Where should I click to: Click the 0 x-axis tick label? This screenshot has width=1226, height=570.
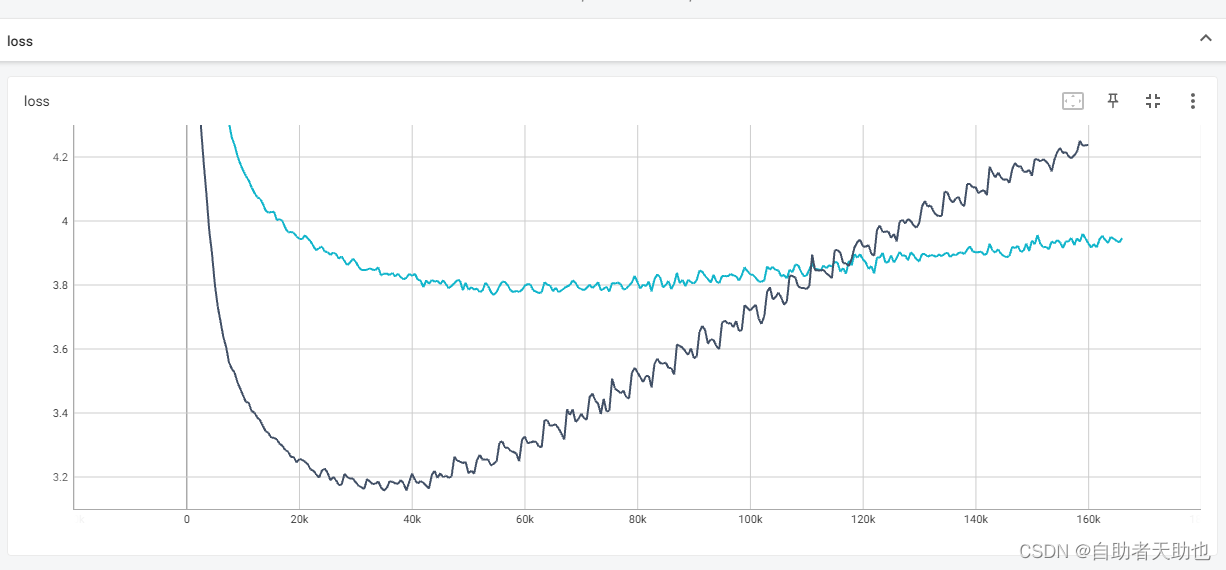187,520
